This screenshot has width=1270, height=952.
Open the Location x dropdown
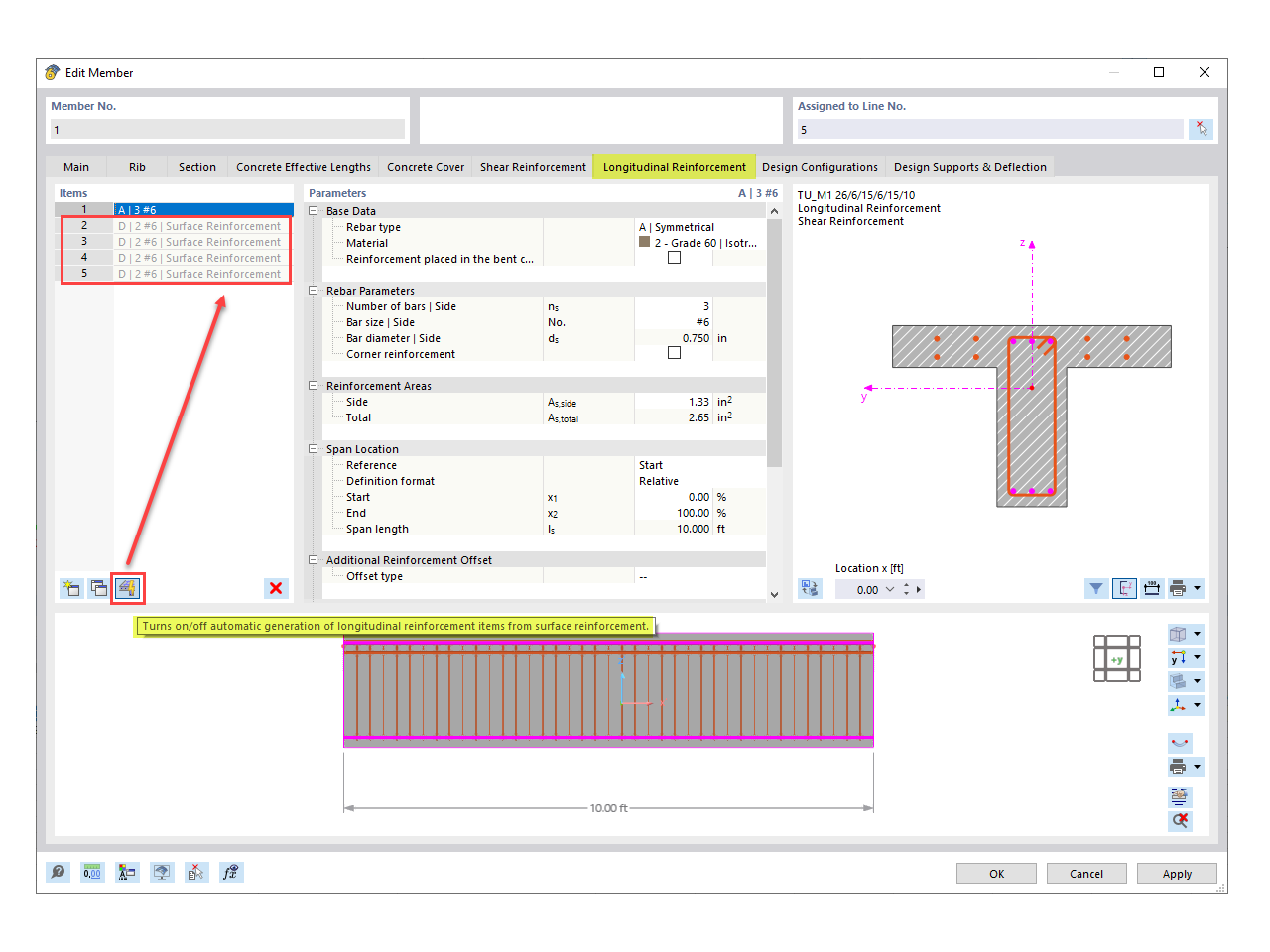(890, 588)
